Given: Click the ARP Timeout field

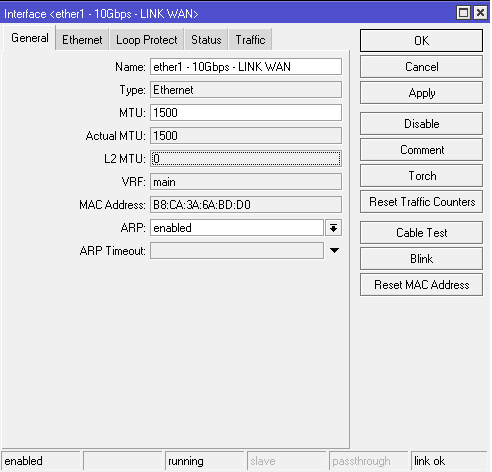Looking at the screenshot, I should tap(237, 251).
